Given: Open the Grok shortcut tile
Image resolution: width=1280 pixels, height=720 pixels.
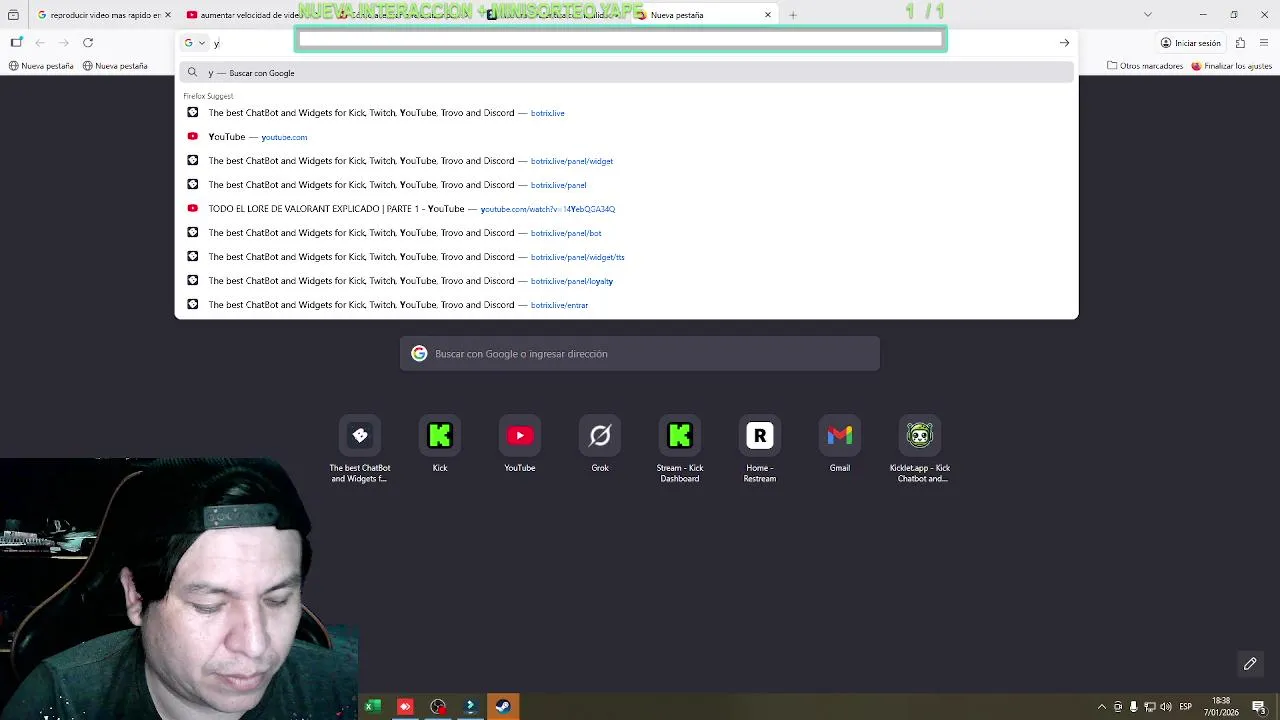Looking at the screenshot, I should click(600, 445).
